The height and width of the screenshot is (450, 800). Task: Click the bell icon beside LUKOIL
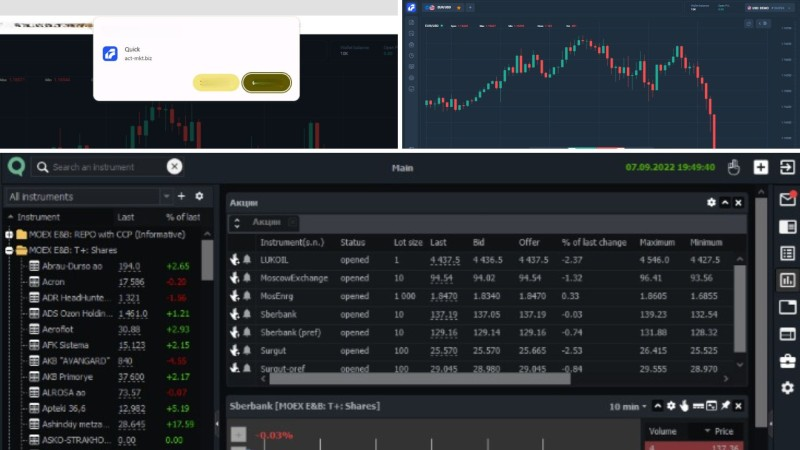(246, 260)
